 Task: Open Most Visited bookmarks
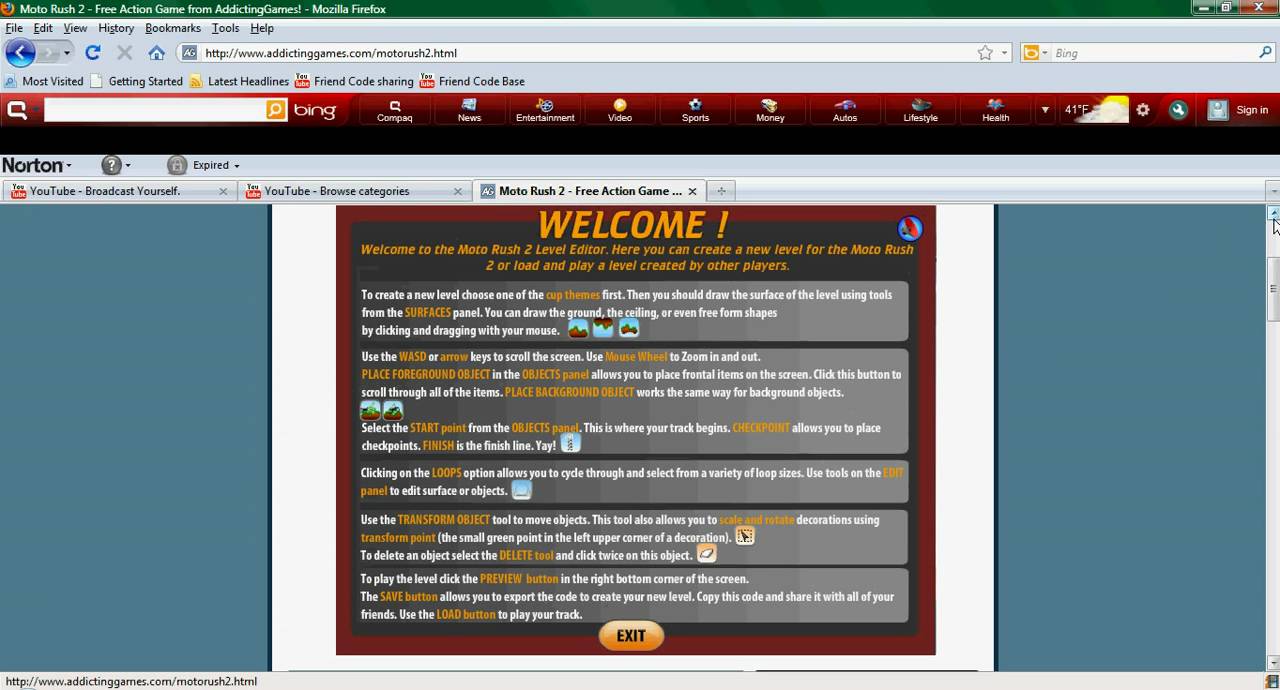click(x=44, y=81)
